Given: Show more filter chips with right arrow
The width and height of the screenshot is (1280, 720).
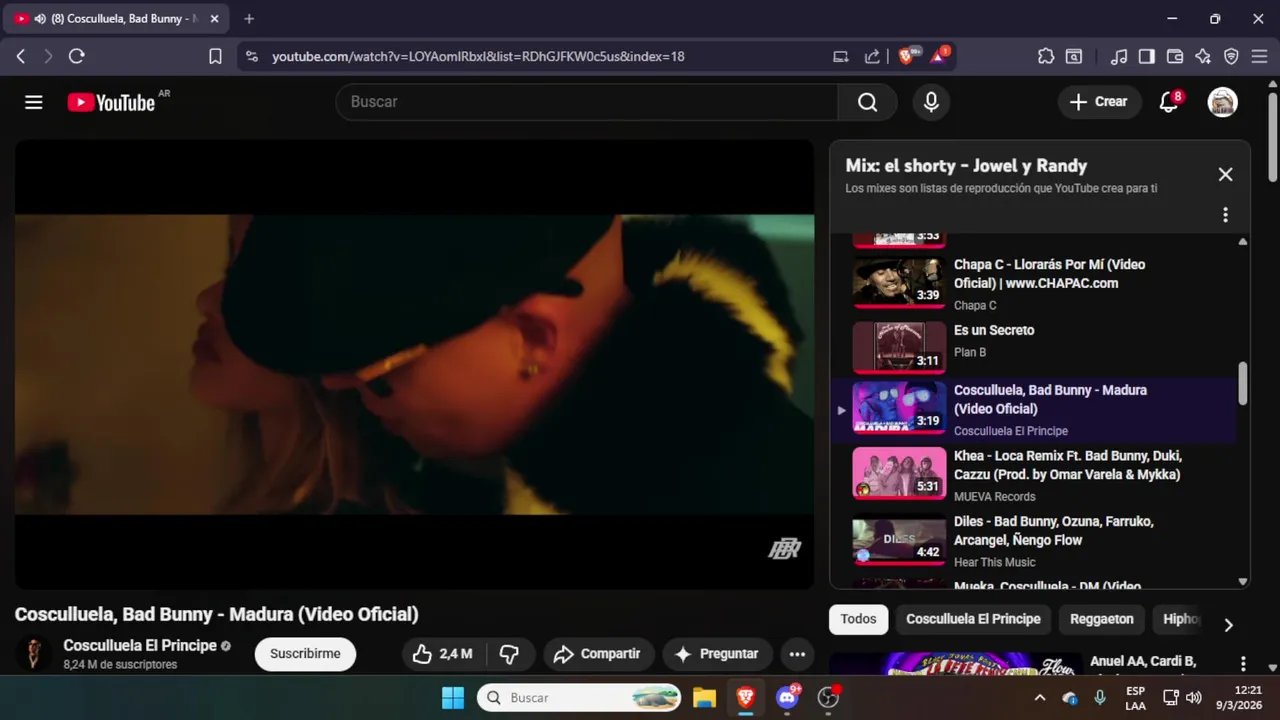Looking at the screenshot, I should tap(1228, 625).
